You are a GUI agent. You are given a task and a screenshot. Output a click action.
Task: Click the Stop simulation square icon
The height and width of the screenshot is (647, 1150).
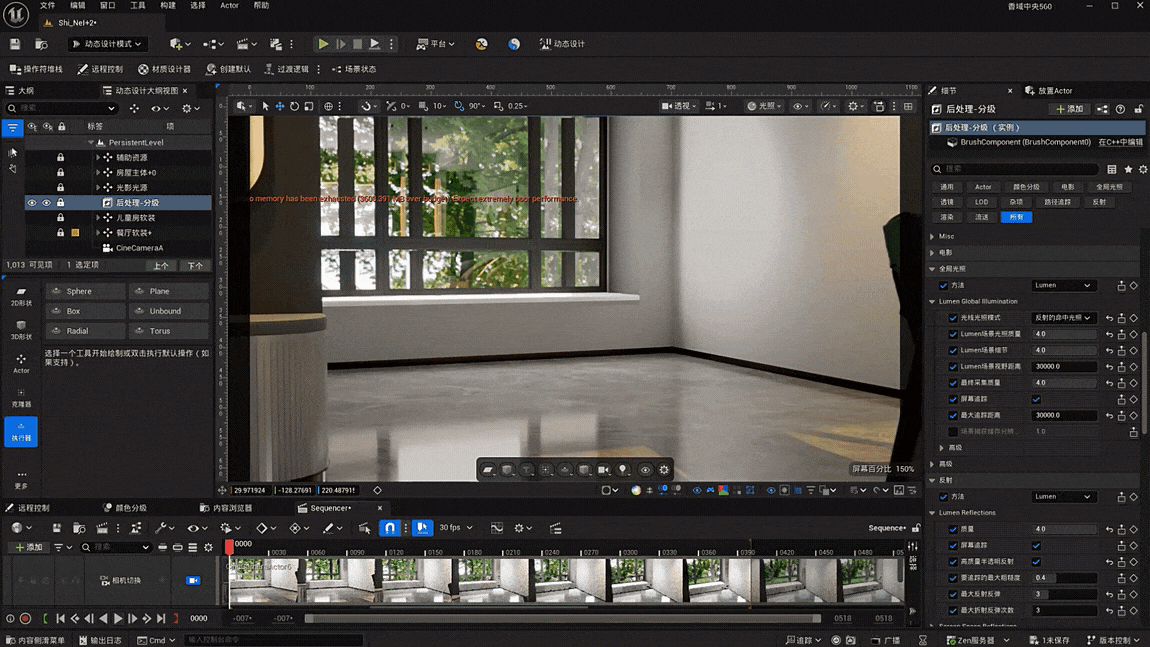357,44
